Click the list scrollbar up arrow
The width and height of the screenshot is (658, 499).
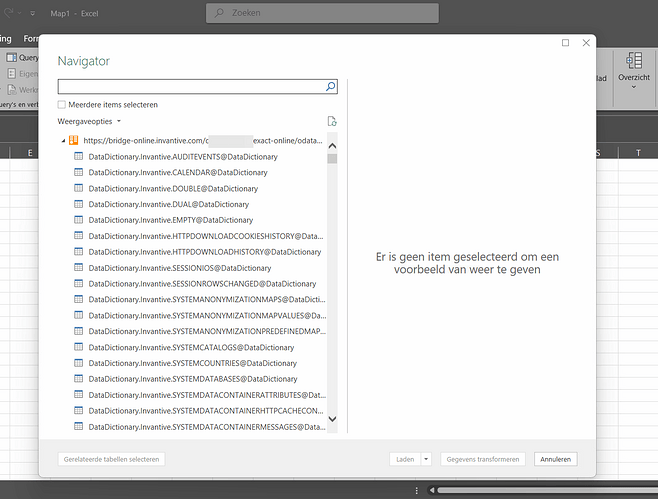(332, 146)
